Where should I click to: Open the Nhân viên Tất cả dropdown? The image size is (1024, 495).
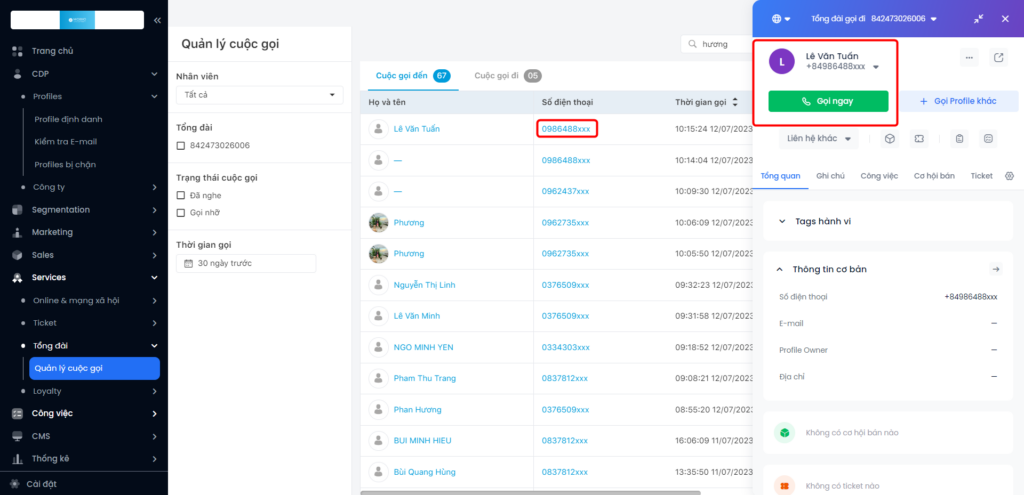coord(259,95)
